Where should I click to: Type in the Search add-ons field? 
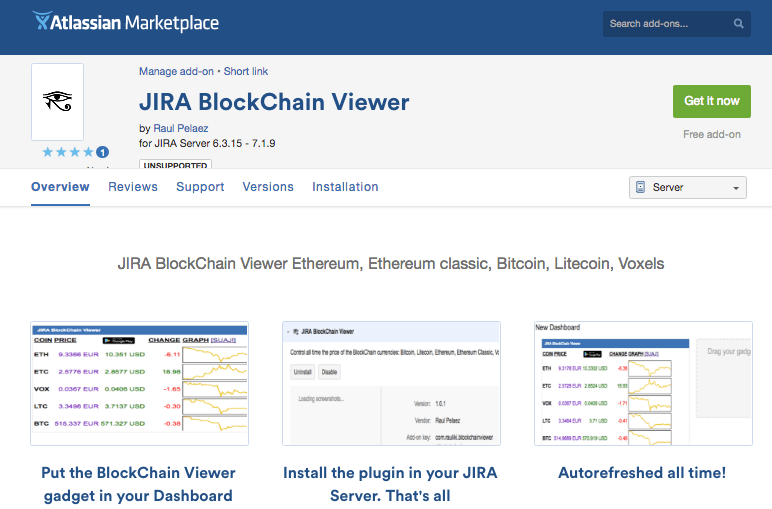pos(666,24)
